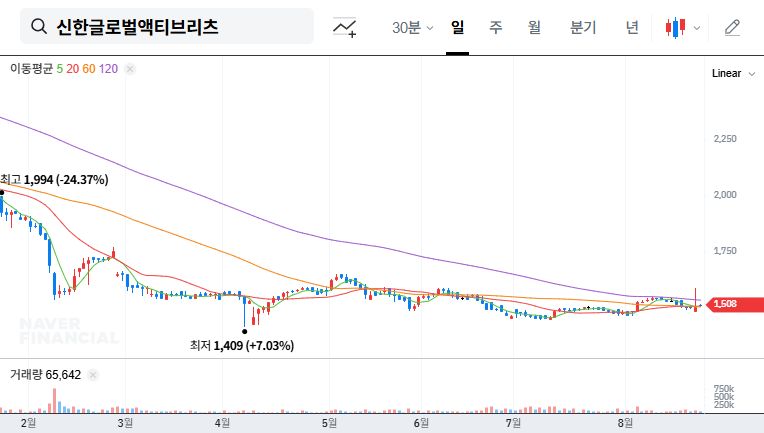The image size is (764, 433).
Task: Click the 5월 label on time axis
Action: click(x=329, y=423)
